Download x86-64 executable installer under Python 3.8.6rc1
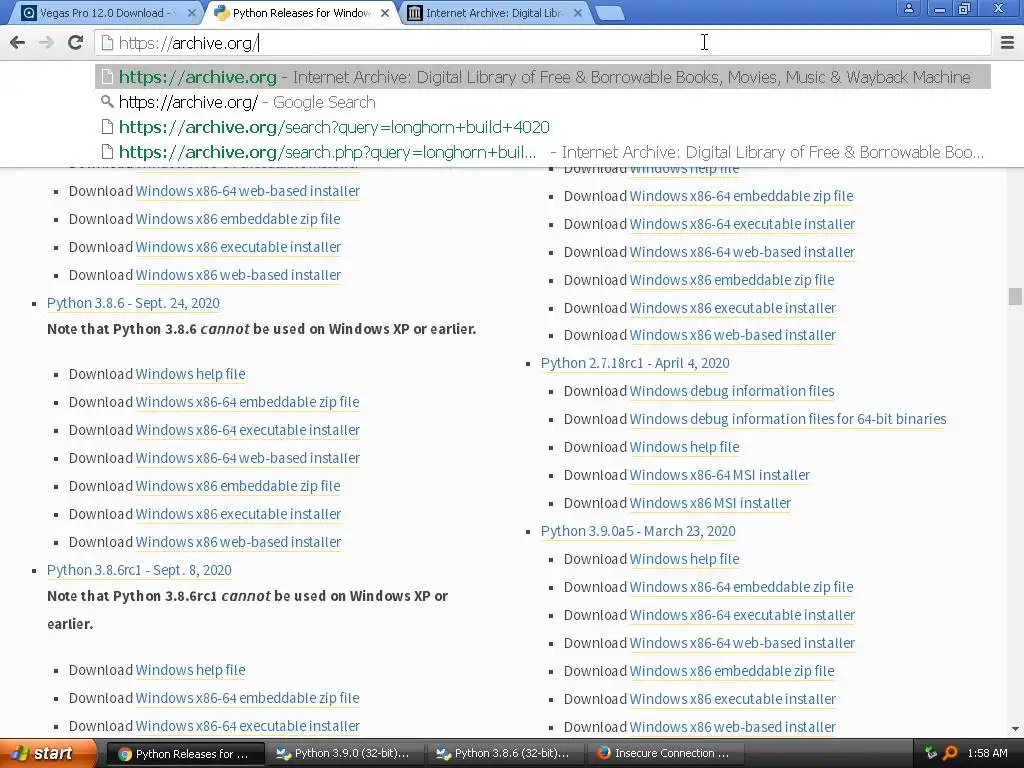This screenshot has height=768, width=1024. coord(248,726)
